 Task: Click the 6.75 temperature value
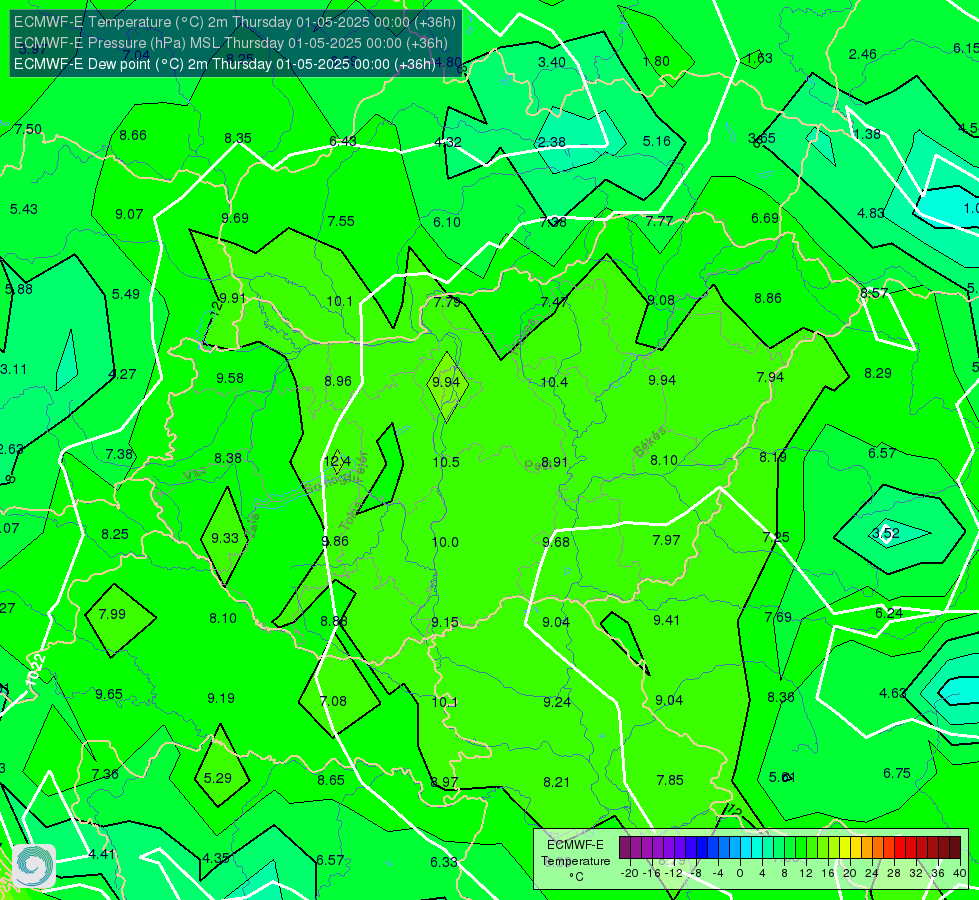point(897,773)
